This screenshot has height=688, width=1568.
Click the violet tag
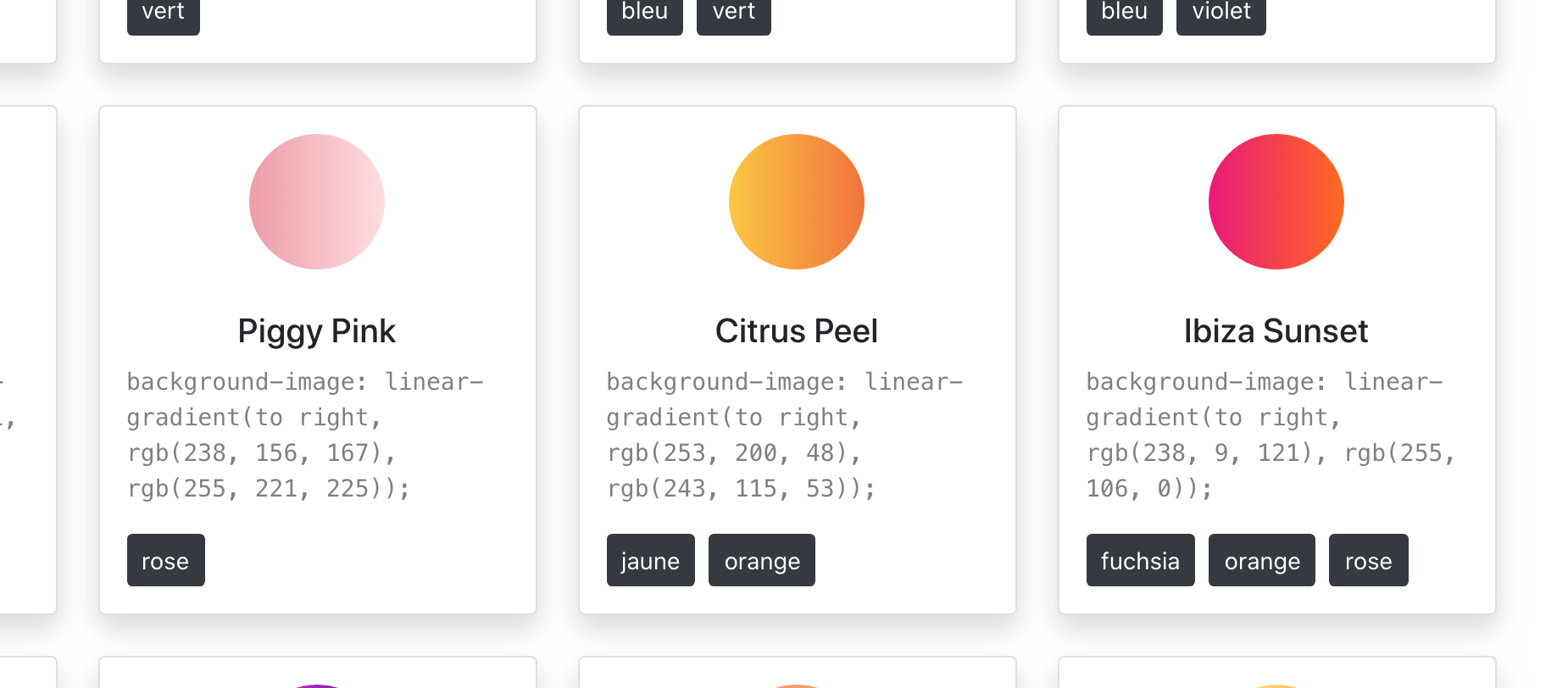(1220, 14)
